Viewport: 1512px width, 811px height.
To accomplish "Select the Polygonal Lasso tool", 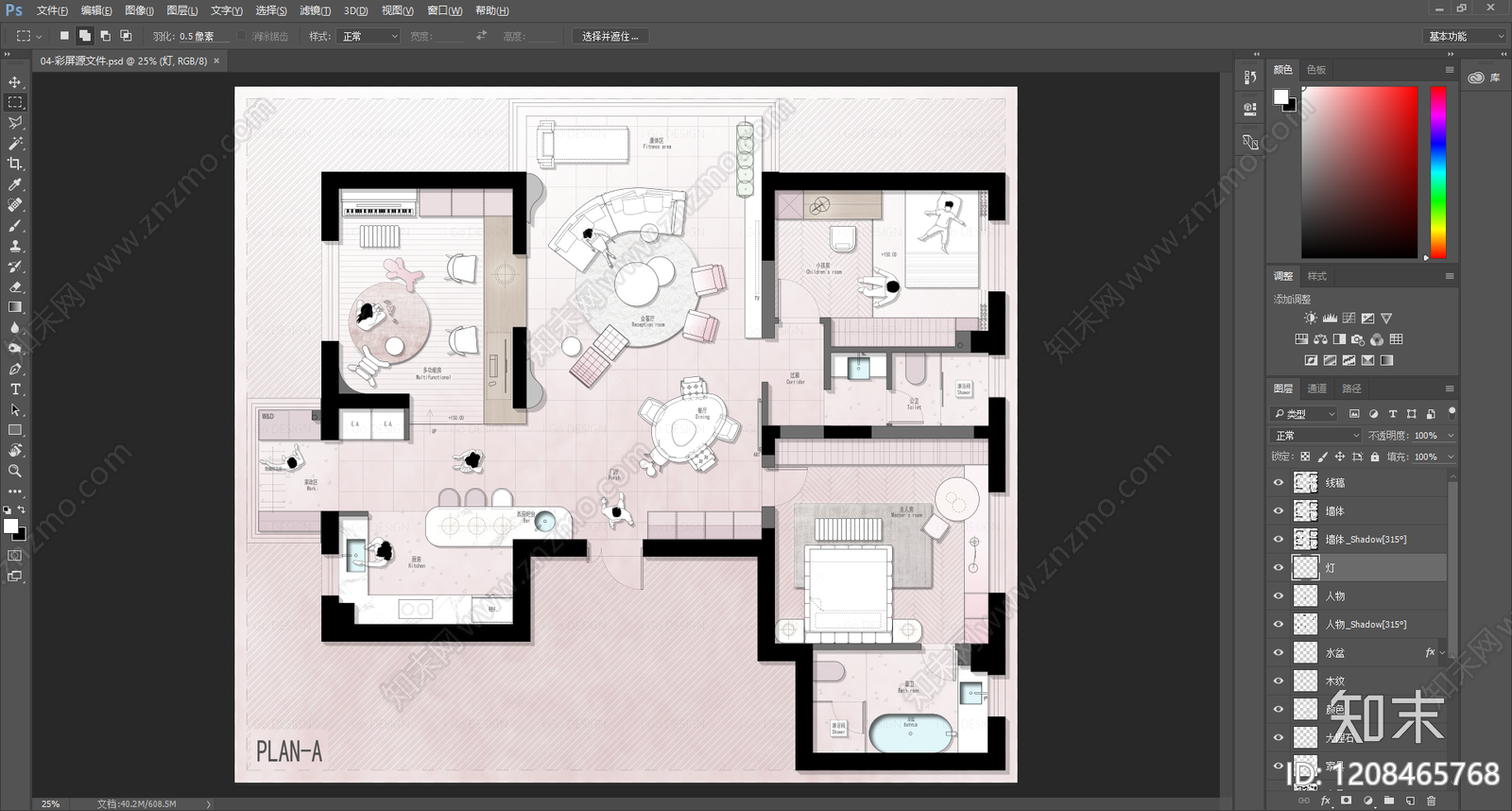I will coord(15,123).
